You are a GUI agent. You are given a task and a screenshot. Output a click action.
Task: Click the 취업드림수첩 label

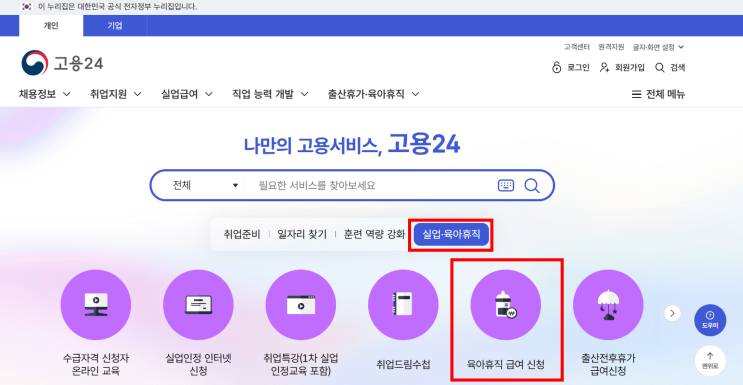click(403, 365)
